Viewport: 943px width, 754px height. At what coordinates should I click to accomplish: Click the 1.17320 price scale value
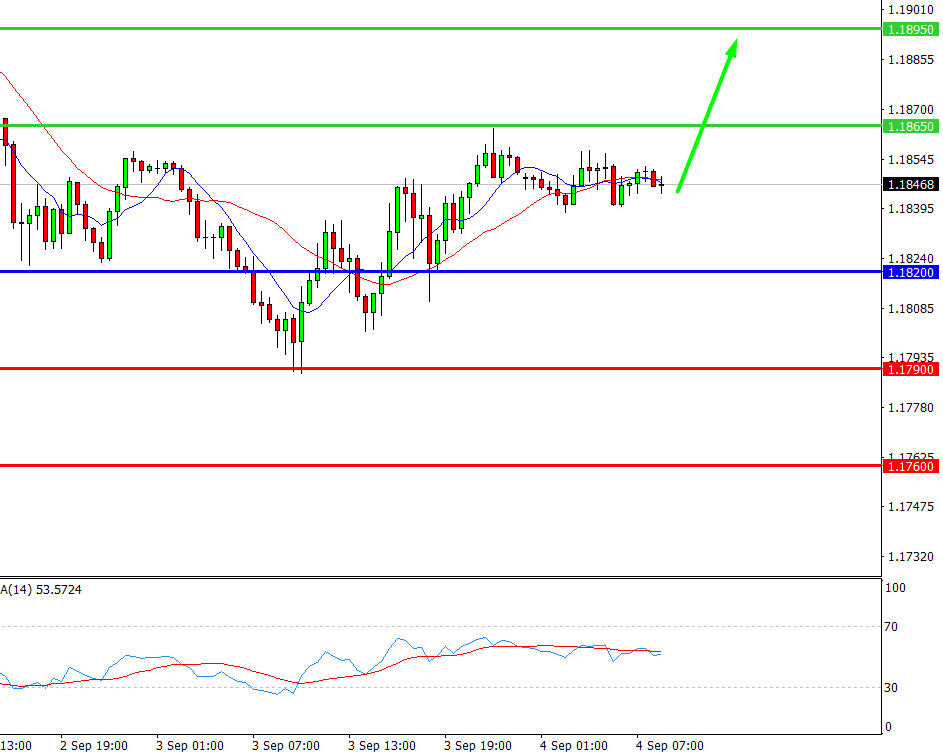click(x=911, y=557)
